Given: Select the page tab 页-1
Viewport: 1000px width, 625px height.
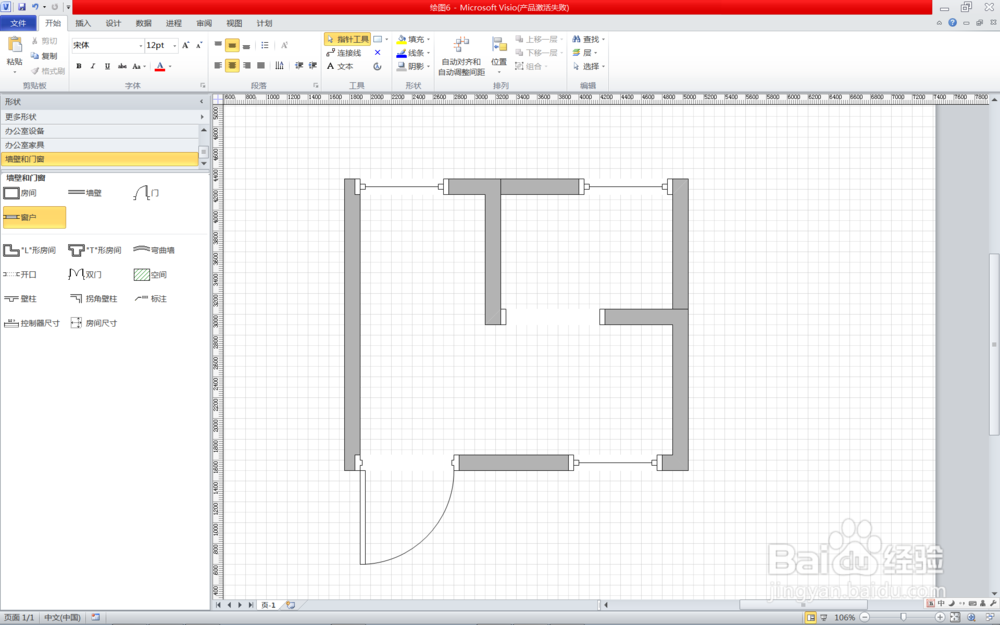Looking at the screenshot, I should 268,605.
